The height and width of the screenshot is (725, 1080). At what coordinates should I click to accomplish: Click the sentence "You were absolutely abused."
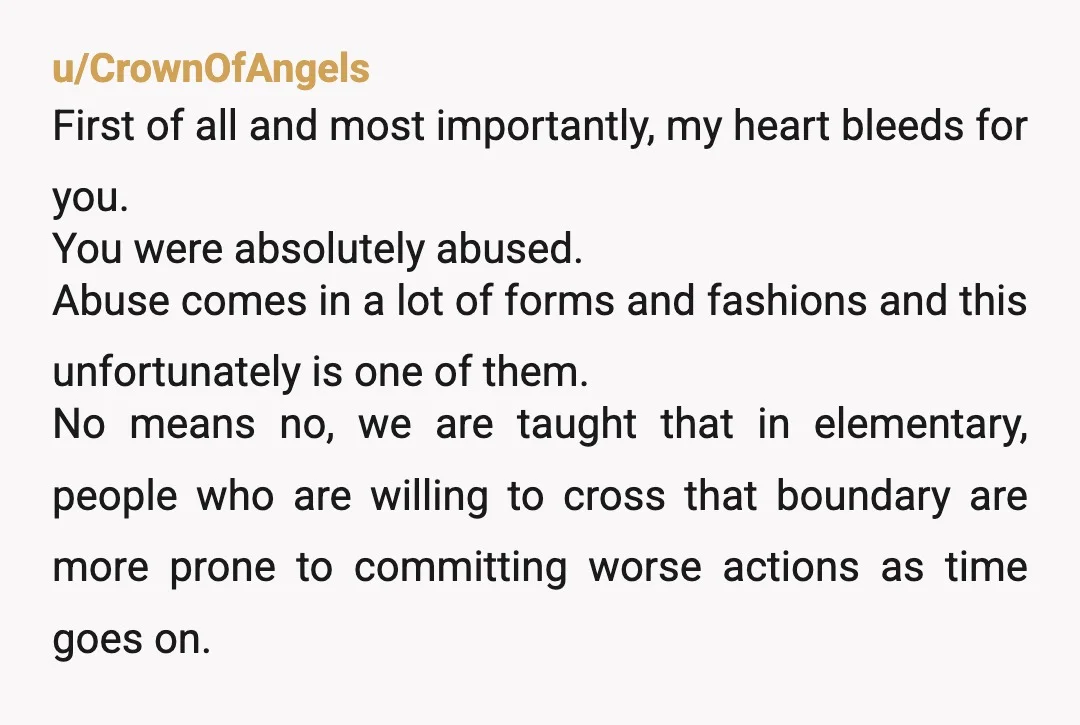pyautogui.click(x=318, y=249)
